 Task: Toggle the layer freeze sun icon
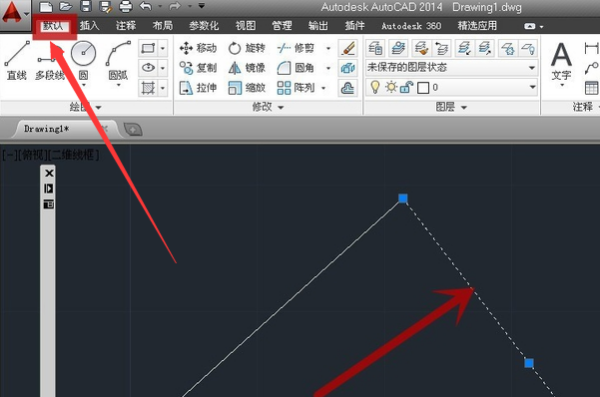coord(391,87)
